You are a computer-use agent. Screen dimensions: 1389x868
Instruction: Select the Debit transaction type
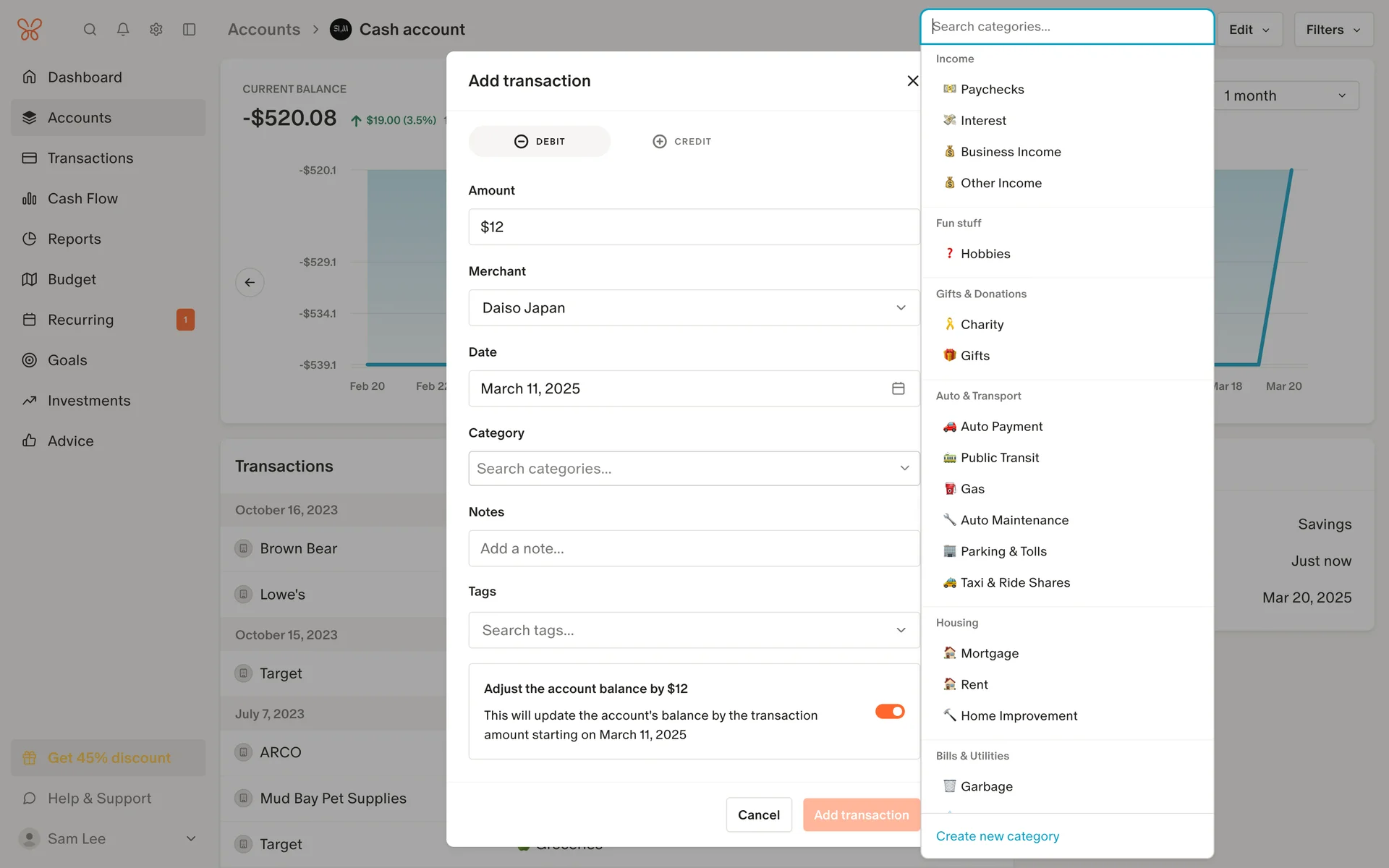540,141
